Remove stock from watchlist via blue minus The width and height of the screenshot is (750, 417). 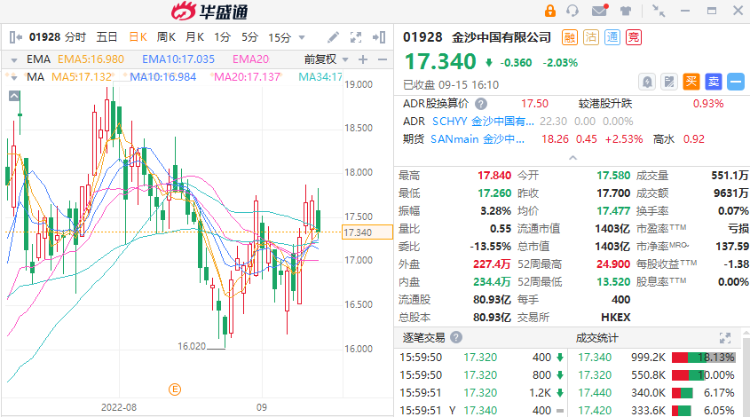[x=736, y=82]
